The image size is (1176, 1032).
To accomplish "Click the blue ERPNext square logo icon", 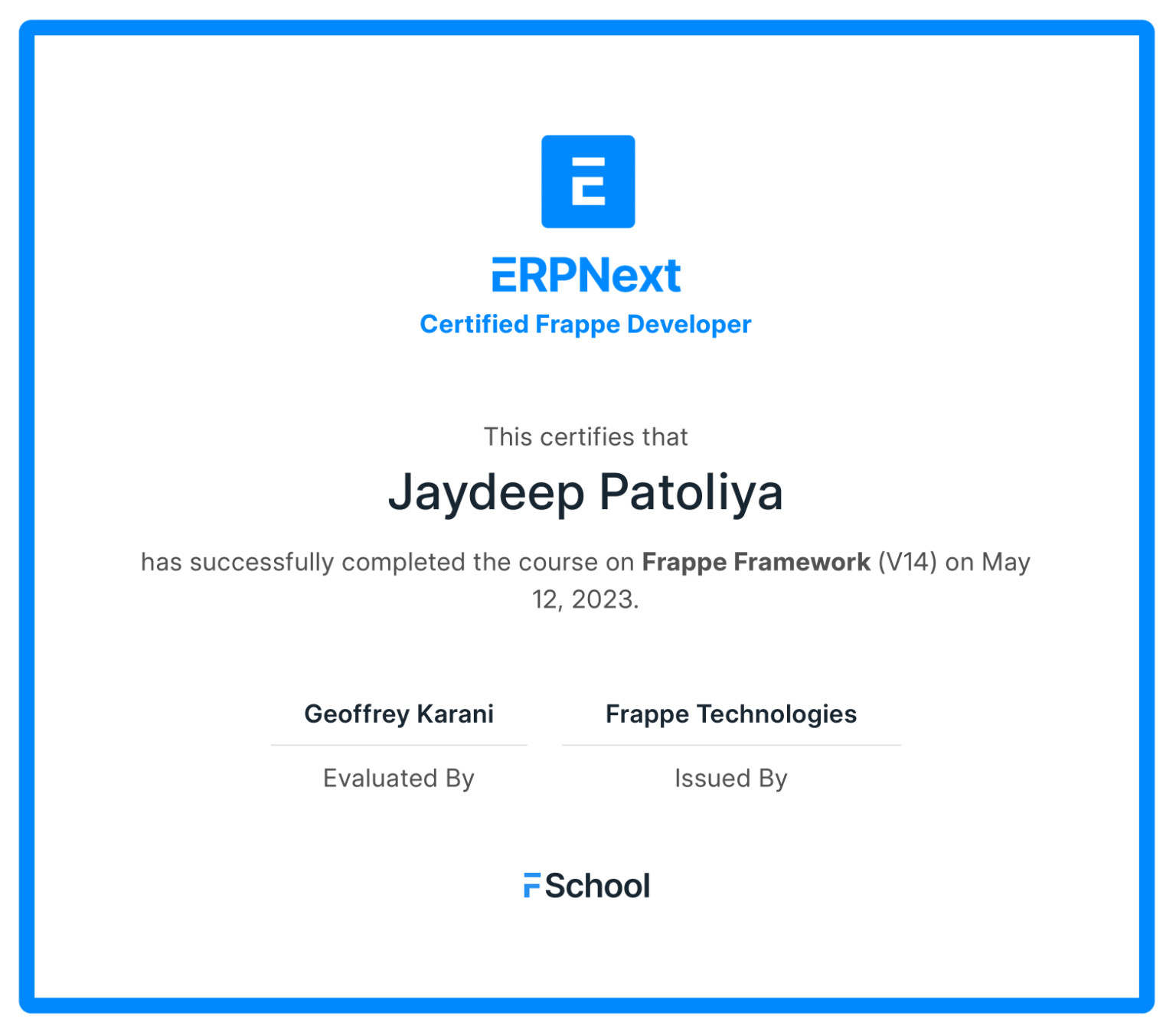I will 587,181.
